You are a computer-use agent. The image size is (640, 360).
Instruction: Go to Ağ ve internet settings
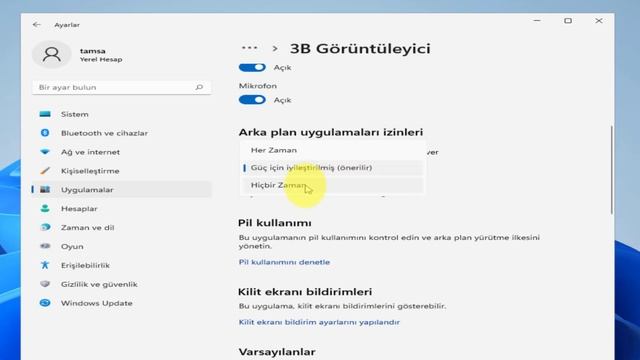[x=122, y=152]
